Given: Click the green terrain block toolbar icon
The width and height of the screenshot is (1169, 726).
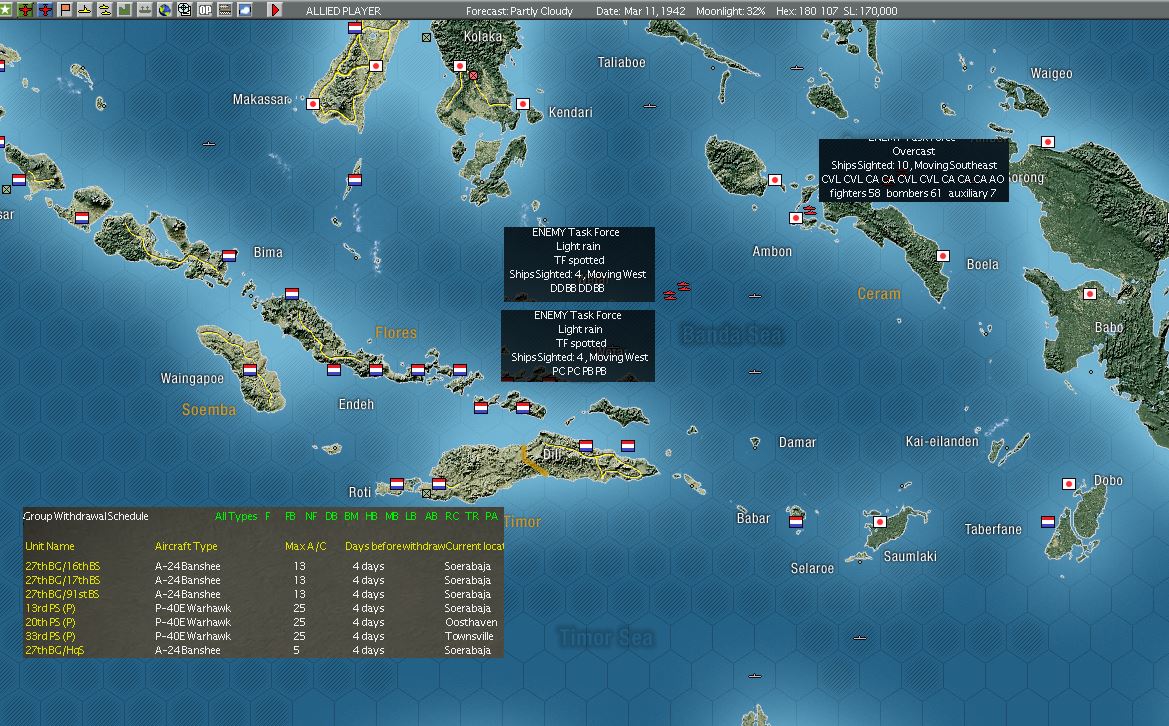Looking at the screenshot, I should [x=125, y=10].
